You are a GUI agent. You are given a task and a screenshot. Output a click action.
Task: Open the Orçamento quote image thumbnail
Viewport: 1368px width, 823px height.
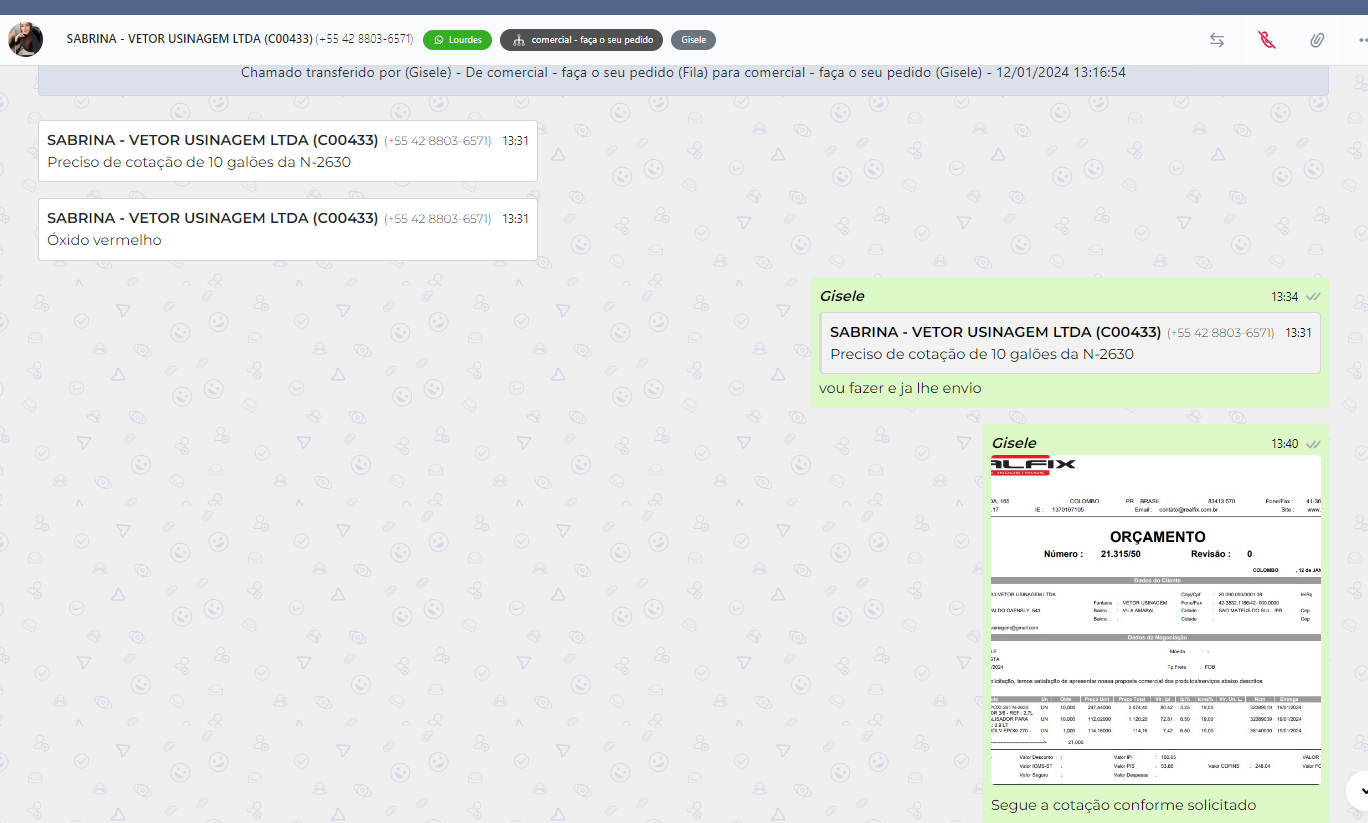(x=1155, y=620)
